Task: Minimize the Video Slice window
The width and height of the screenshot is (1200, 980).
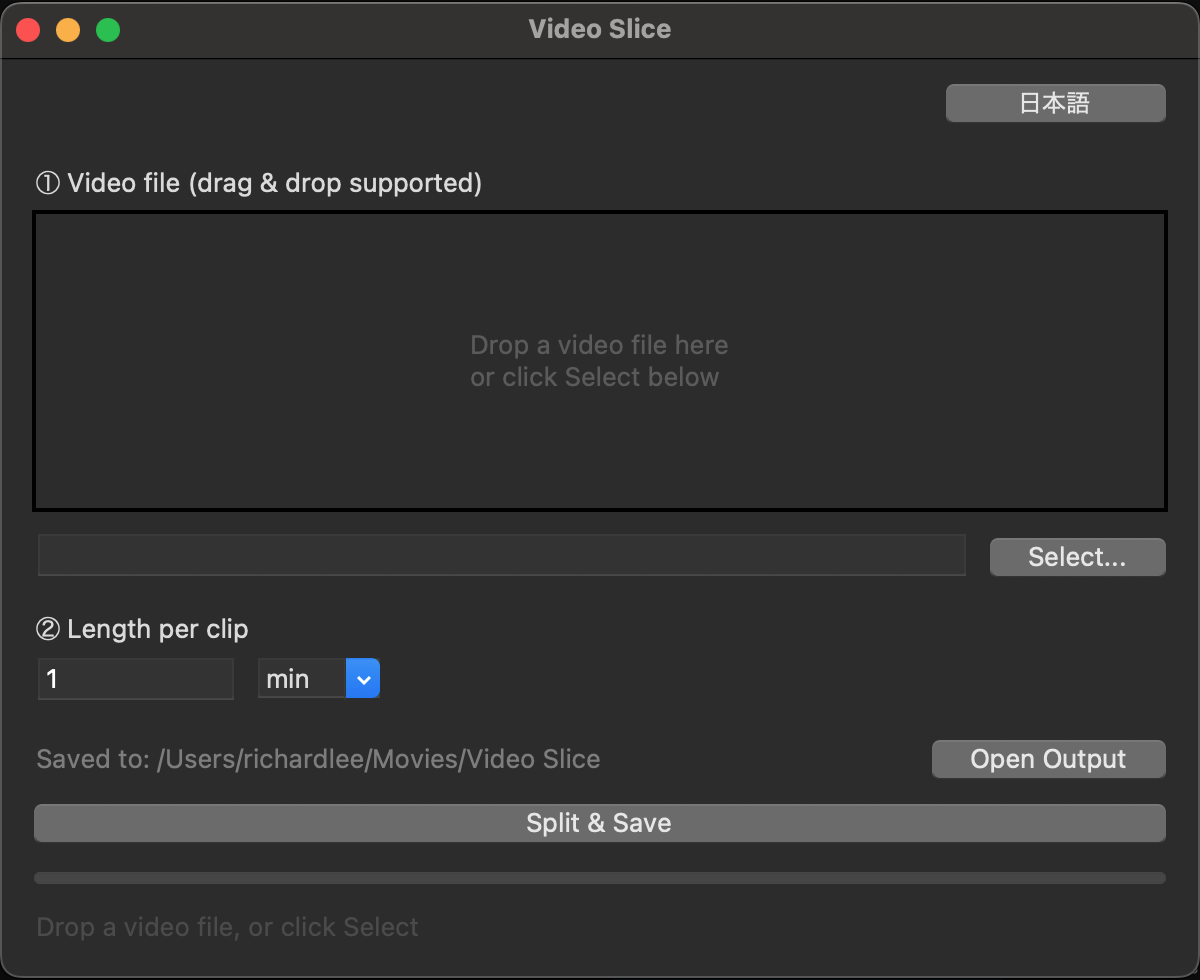Action: [x=68, y=29]
